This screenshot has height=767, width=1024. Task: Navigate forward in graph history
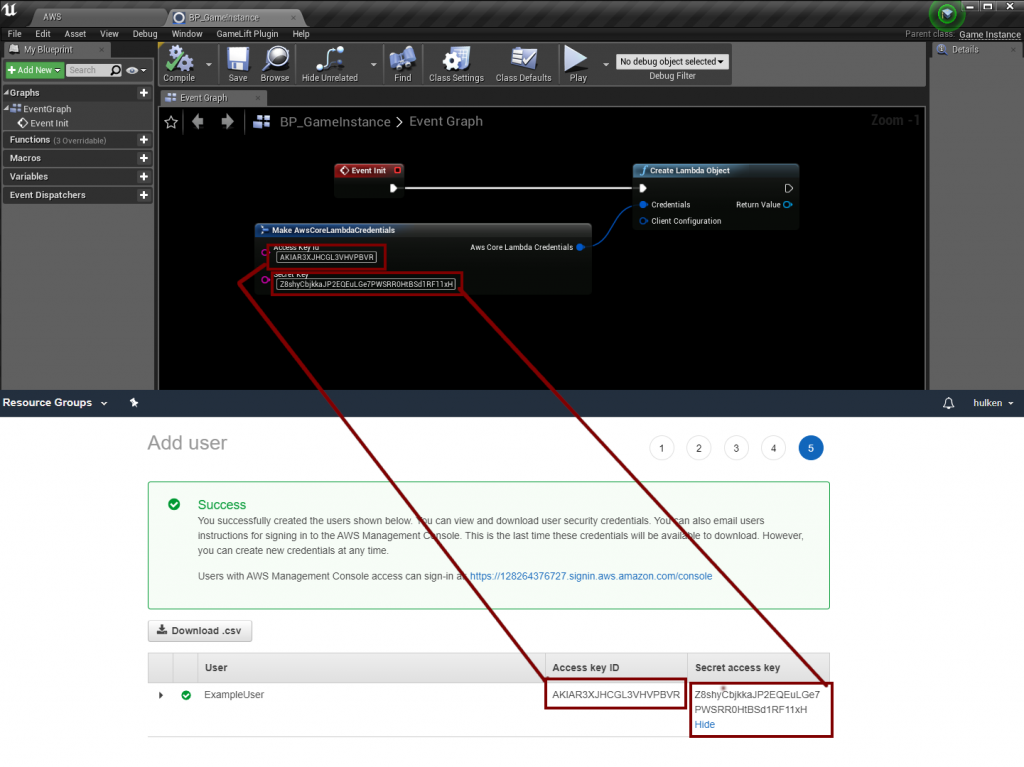227,122
